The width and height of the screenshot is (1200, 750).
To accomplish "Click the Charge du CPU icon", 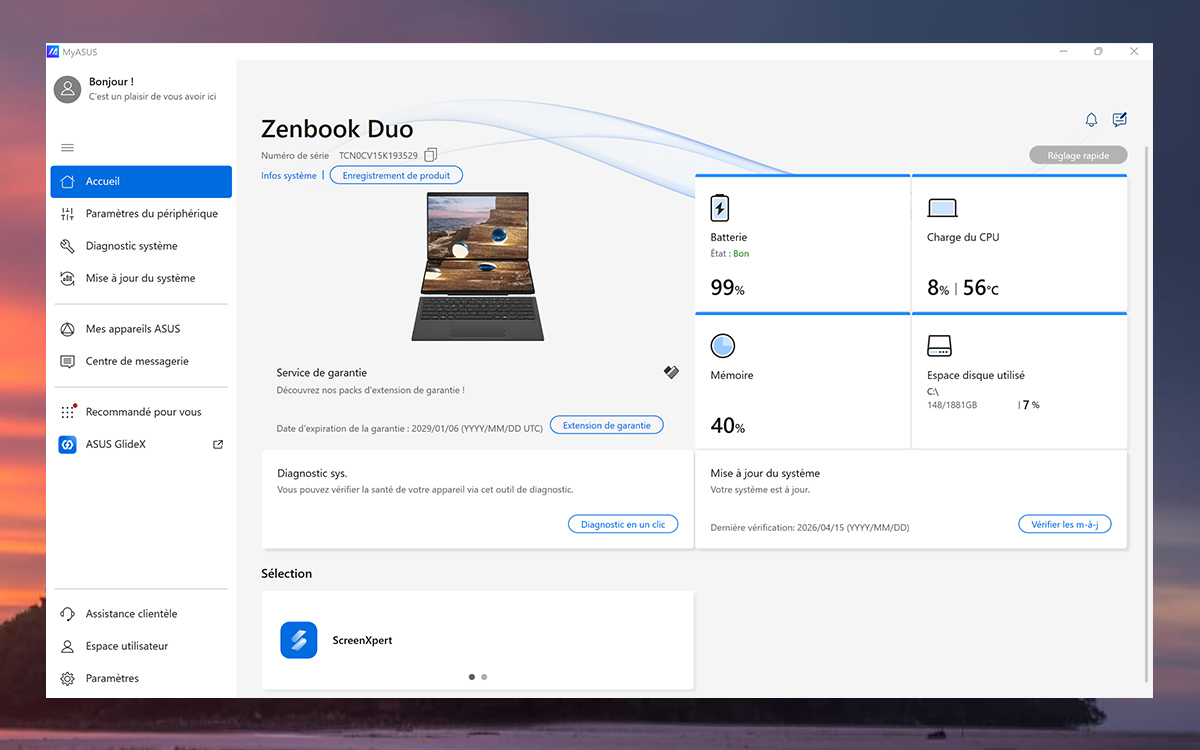I will (941, 208).
